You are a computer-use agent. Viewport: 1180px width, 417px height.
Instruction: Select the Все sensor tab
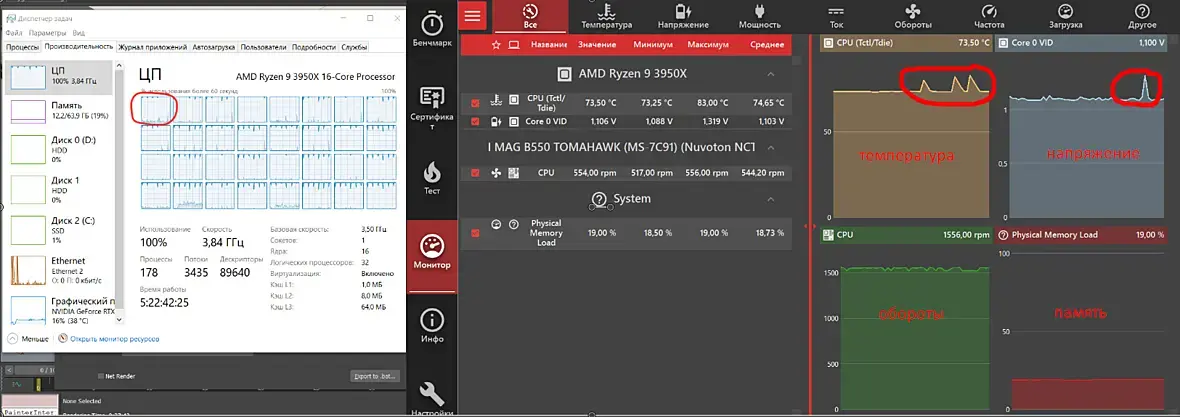pyautogui.click(x=531, y=16)
